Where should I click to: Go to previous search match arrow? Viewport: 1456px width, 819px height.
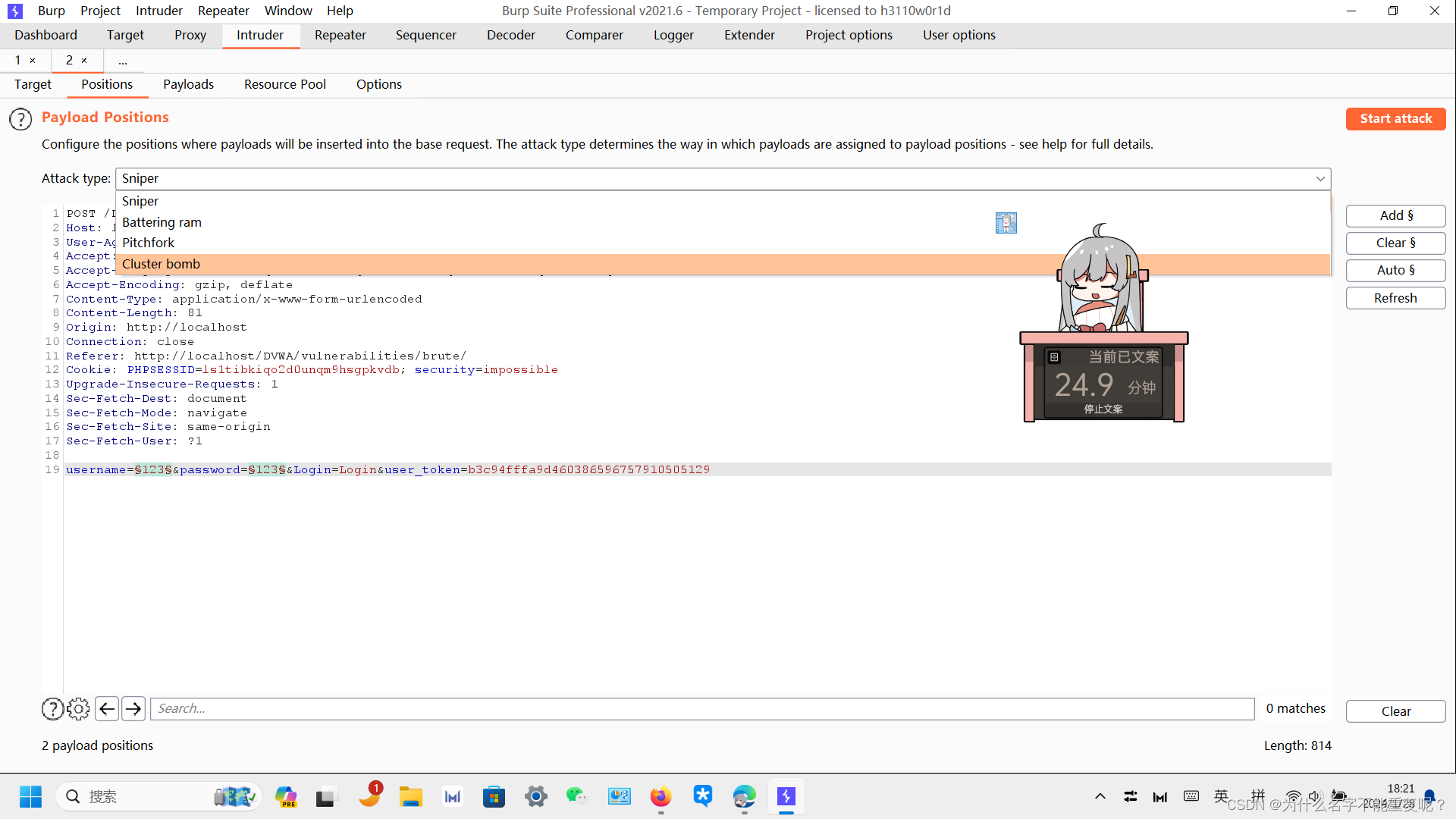click(x=107, y=709)
